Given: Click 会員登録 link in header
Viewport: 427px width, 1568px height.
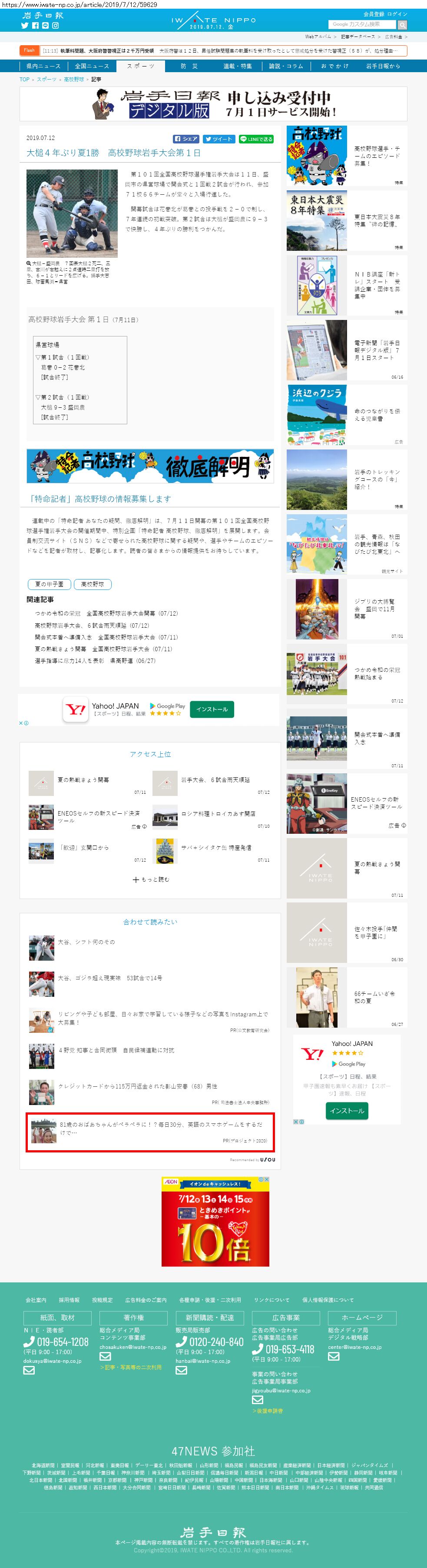Looking at the screenshot, I should pyautogui.click(x=374, y=14).
